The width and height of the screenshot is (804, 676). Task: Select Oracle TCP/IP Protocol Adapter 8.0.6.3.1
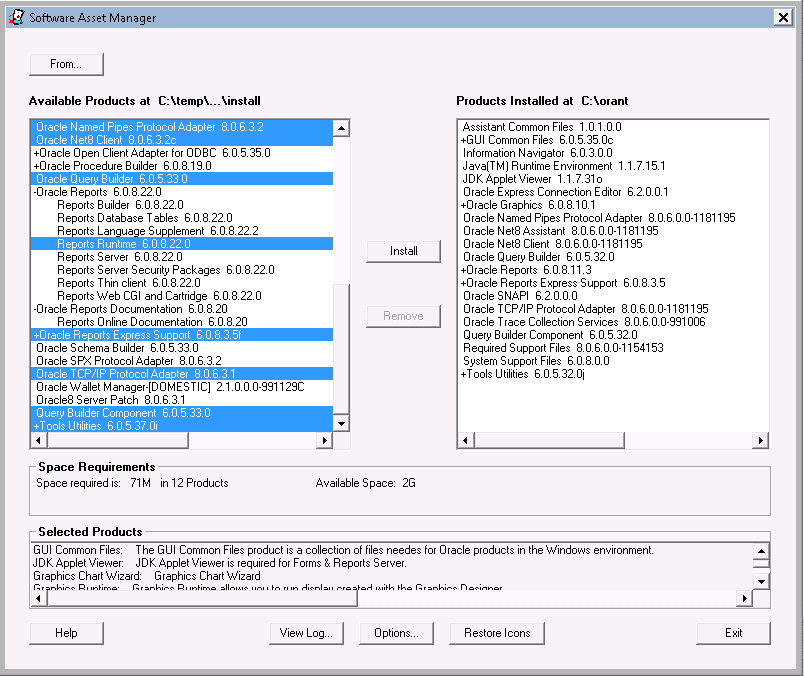182,374
